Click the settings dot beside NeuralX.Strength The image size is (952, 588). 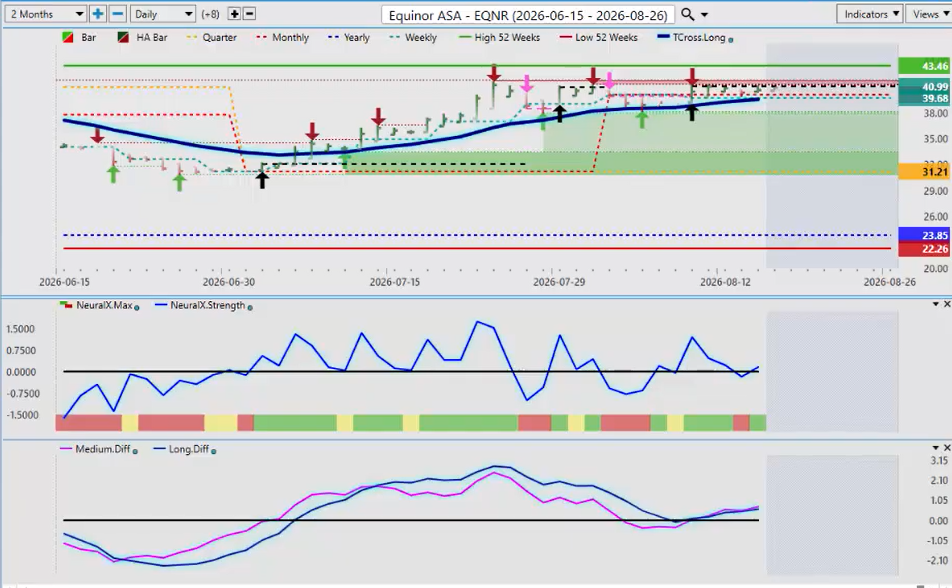click(x=250, y=307)
